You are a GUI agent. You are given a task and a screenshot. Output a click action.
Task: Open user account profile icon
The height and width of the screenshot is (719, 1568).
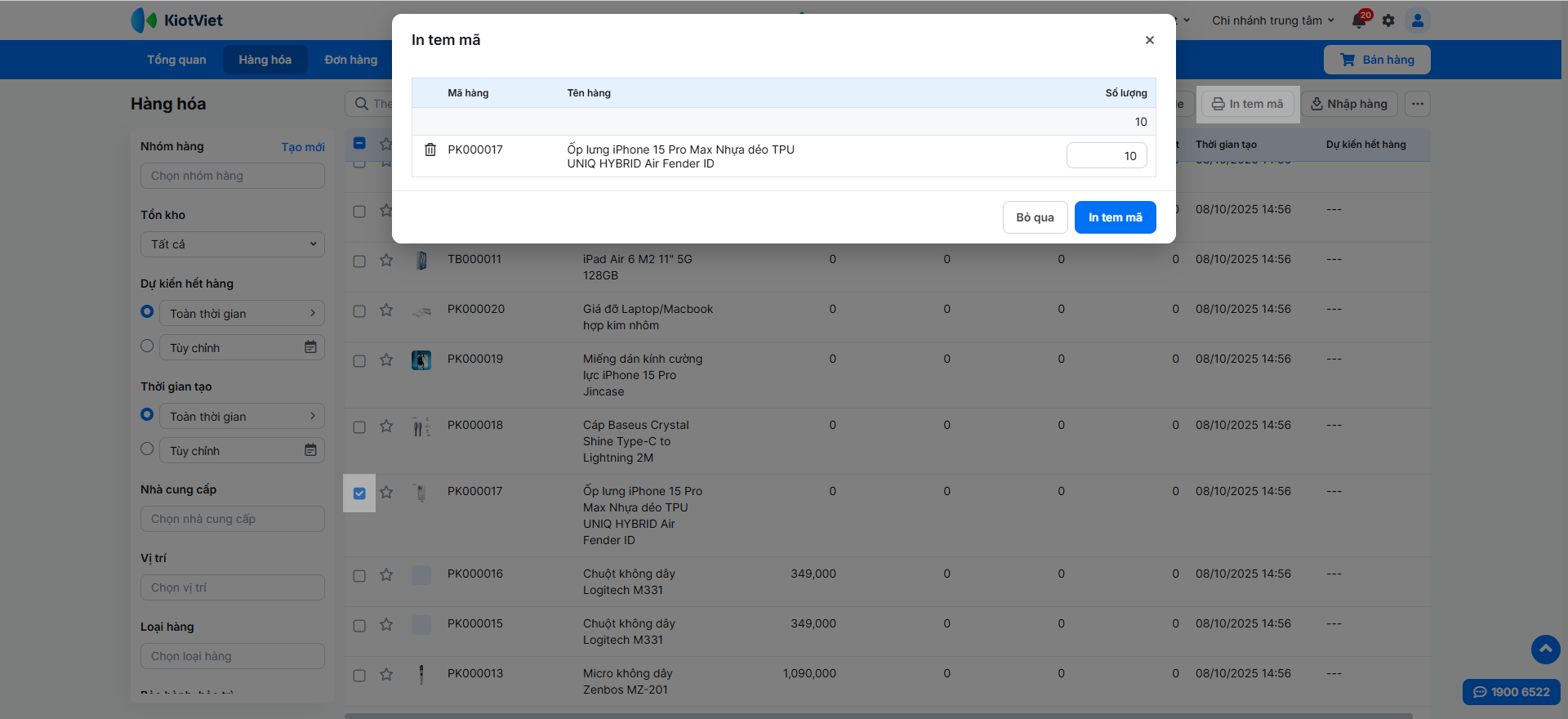click(1418, 20)
